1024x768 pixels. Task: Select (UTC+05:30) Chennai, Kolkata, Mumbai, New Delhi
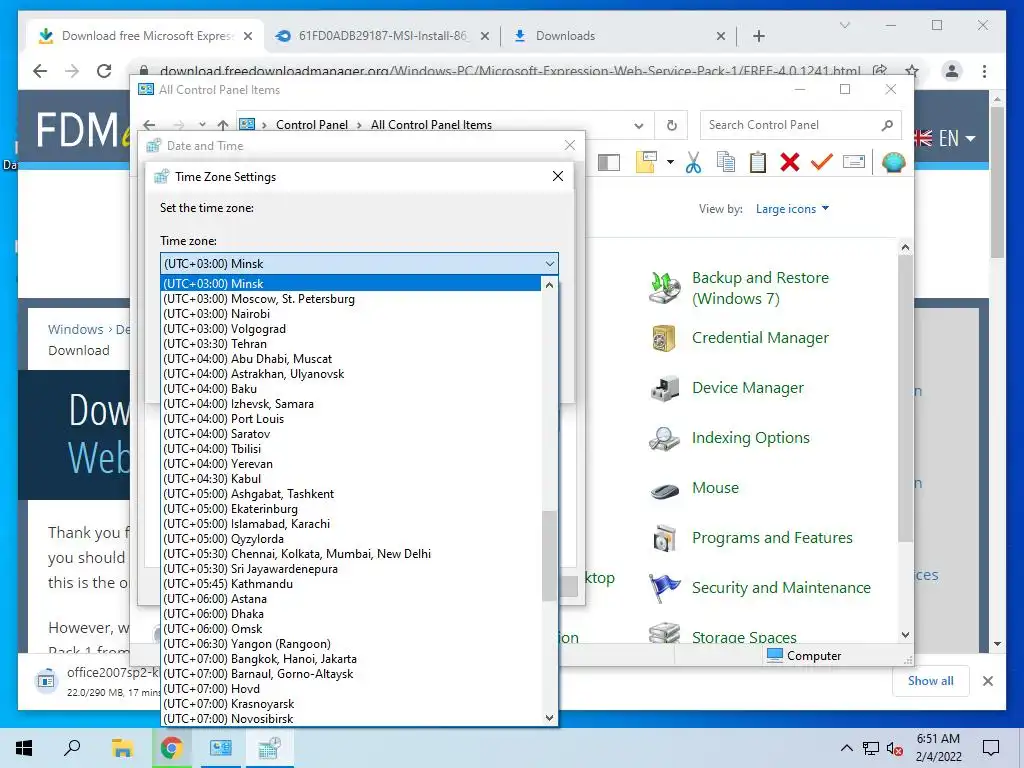point(351,554)
